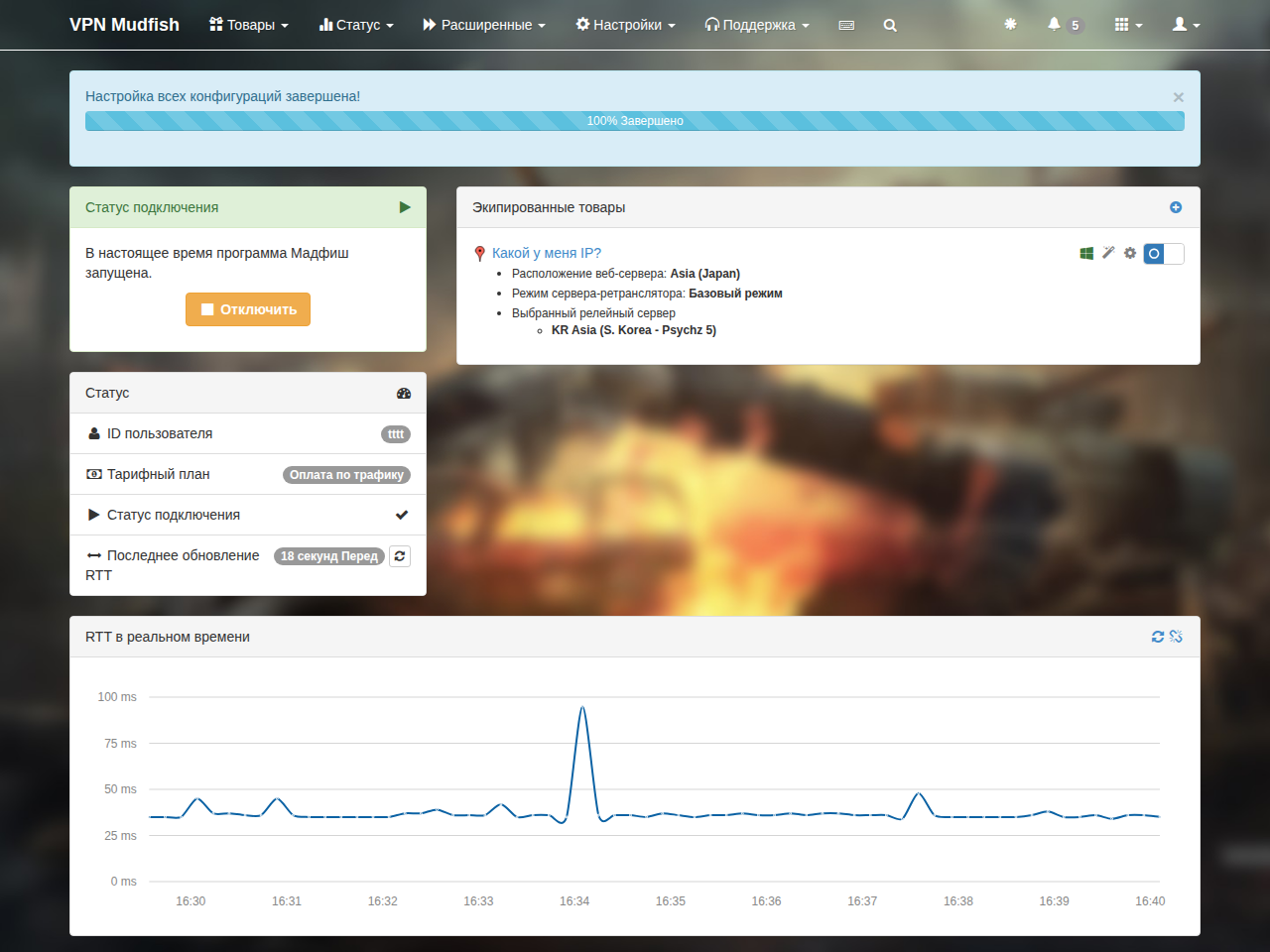The width and height of the screenshot is (1270, 952).
Task: Click the tttt user ID badge
Action: pos(396,434)
